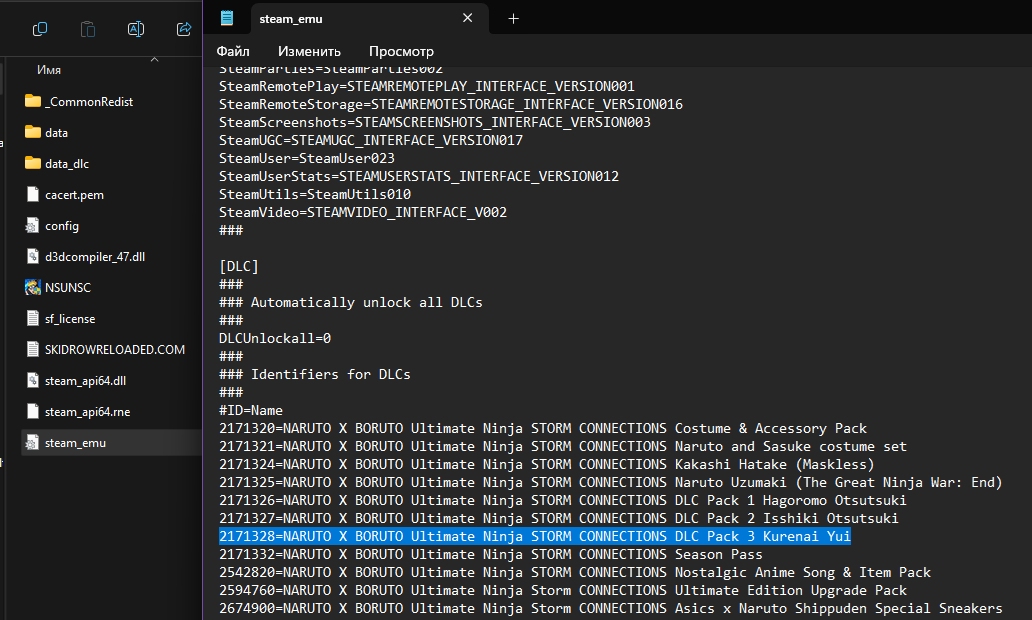Select the sf_license file icon
Image resolution: width=1032 pixels, height=620 pixels.
32,319
